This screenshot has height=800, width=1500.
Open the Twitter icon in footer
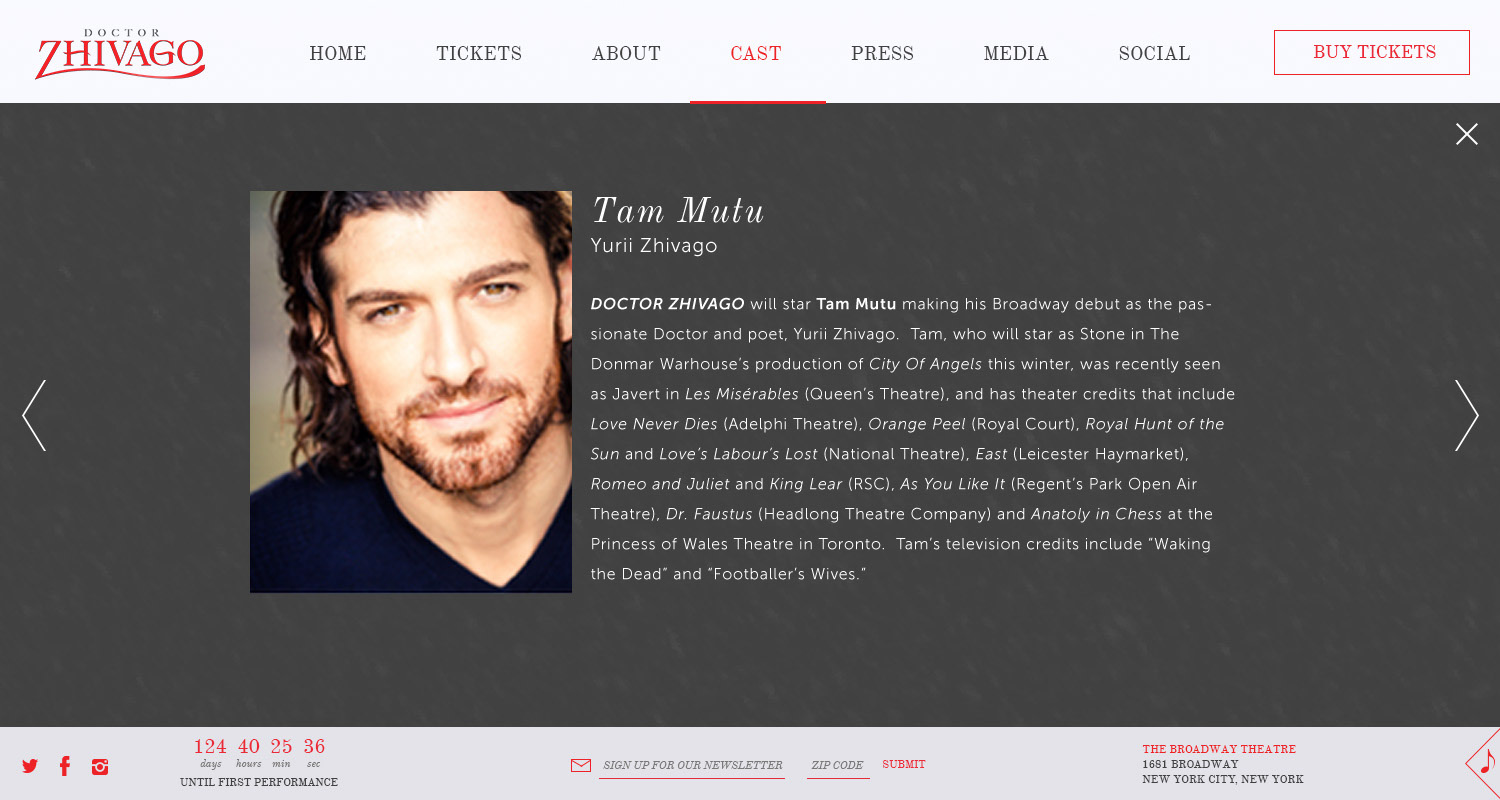tap(30, 767)
